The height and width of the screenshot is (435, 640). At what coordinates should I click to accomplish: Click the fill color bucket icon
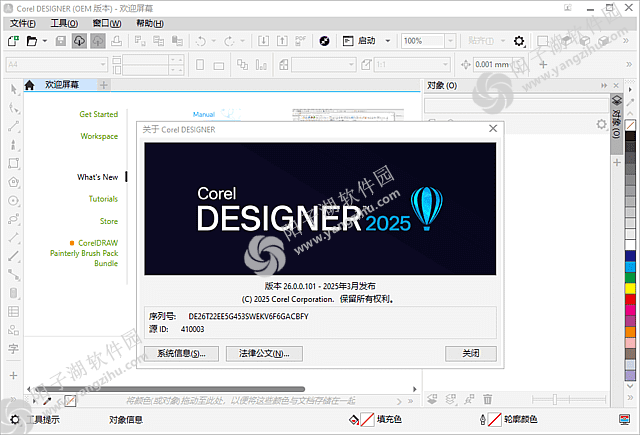(354, 419)
